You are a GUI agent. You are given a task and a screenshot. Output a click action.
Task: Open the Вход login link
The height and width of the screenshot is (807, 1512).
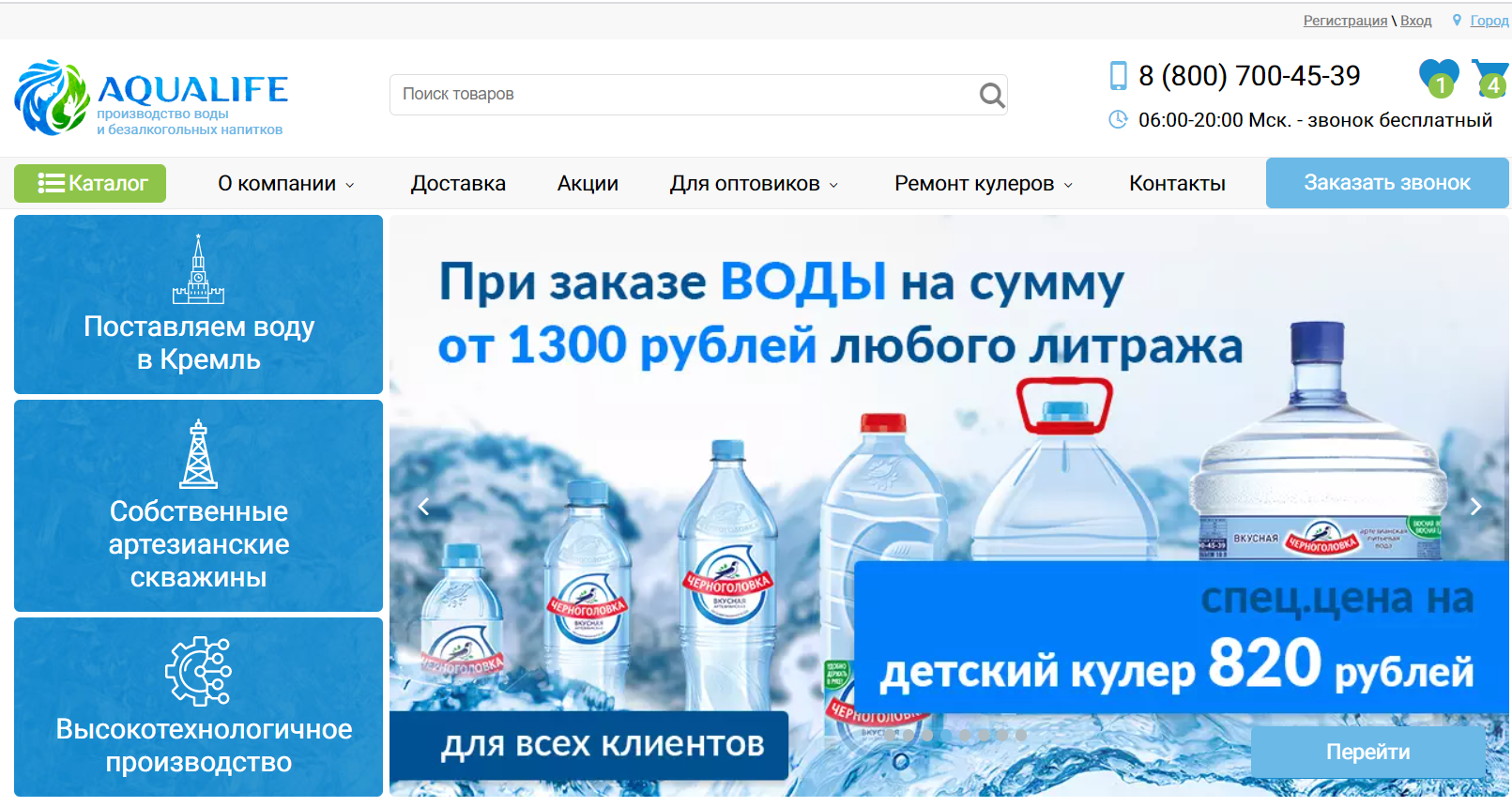click(1415, 21)
